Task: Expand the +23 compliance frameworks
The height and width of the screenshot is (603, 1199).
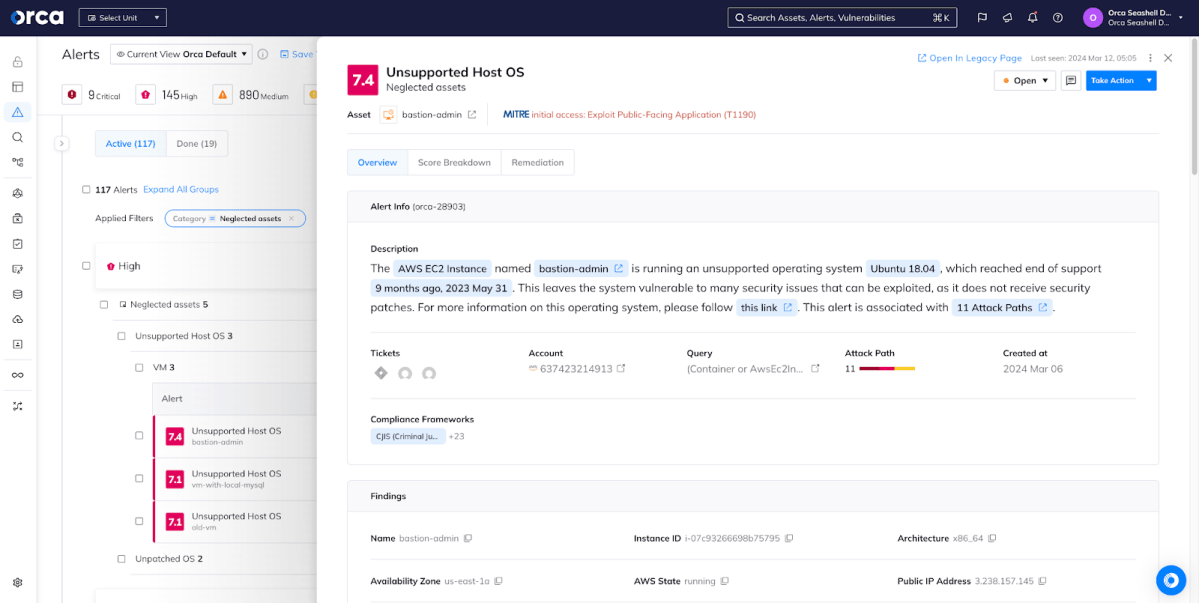Action: coord(457,436)
